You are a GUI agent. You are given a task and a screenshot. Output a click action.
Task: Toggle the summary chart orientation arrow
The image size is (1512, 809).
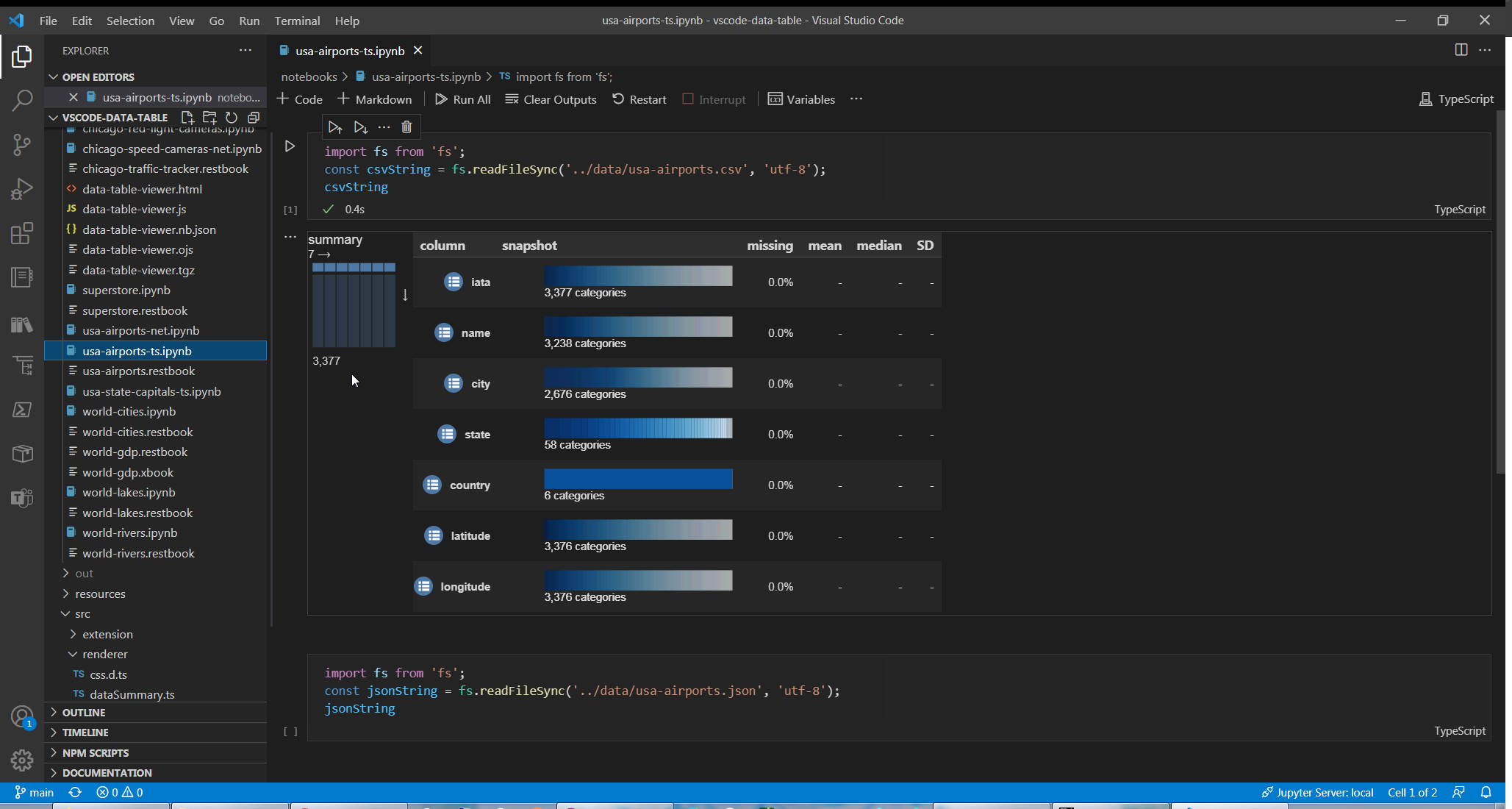click(404, 295)
